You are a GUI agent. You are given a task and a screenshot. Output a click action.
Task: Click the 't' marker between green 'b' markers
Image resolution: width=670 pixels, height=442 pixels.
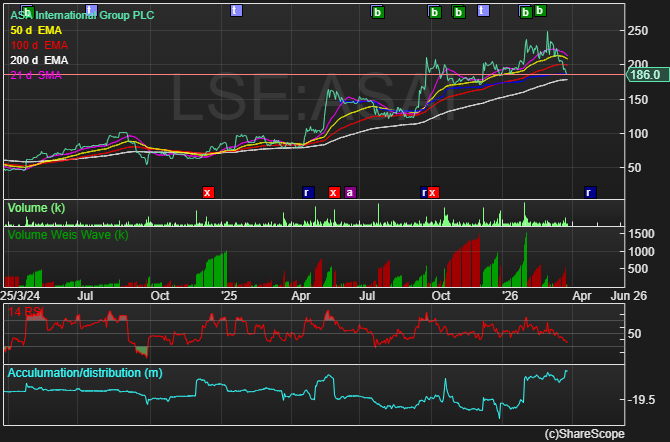(483, 12)
